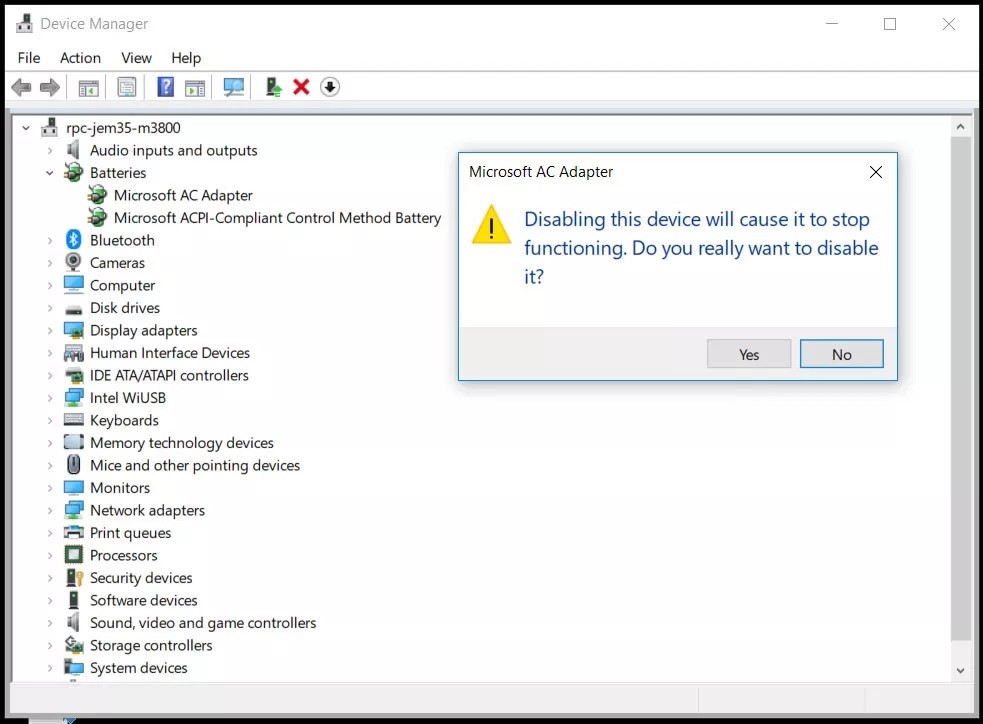Click the Bluetooth category icon
This screenshot has width=983, height=724.
(73, 240)
